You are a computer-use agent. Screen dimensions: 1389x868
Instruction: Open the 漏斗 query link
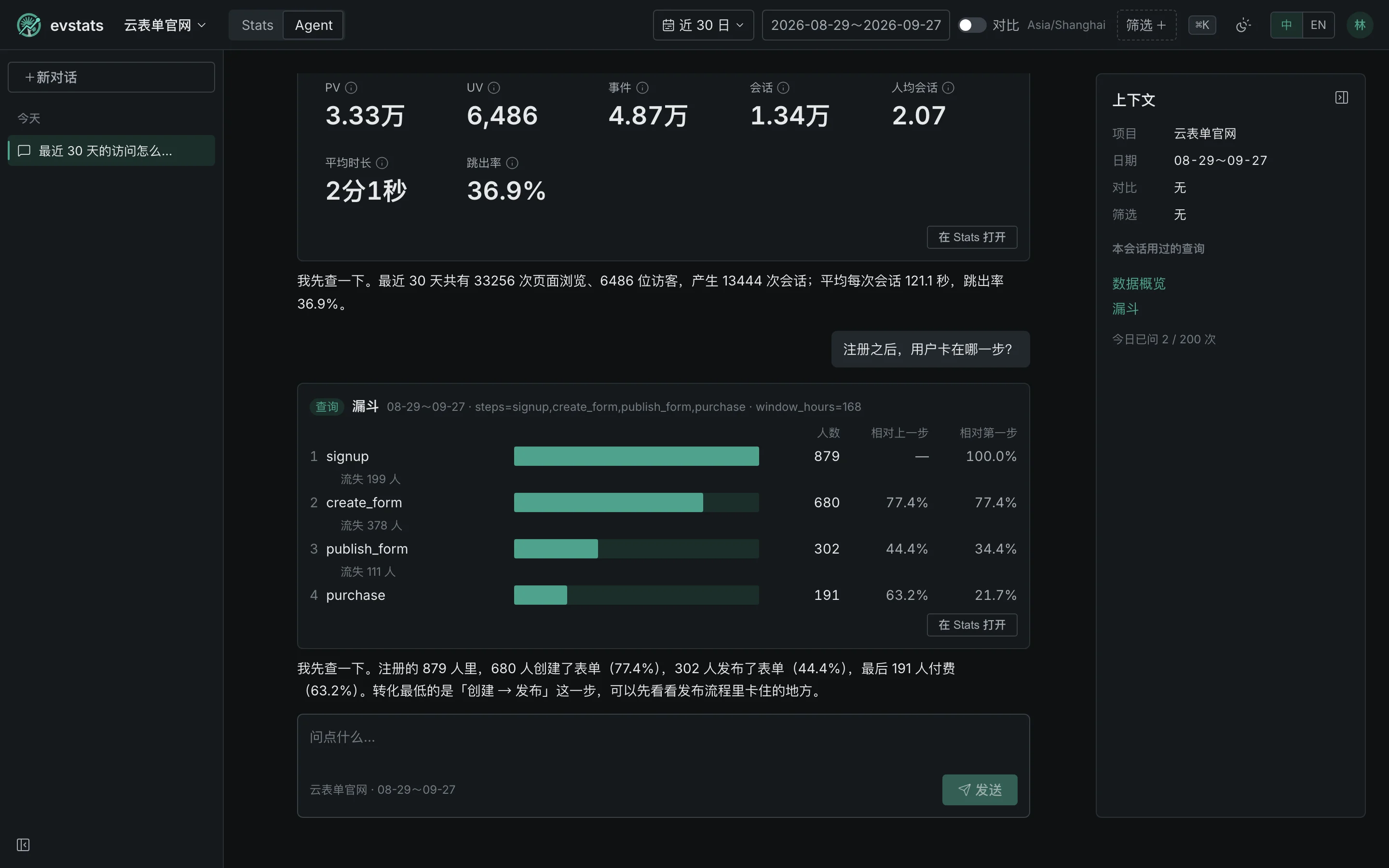tap(1125, 309)
